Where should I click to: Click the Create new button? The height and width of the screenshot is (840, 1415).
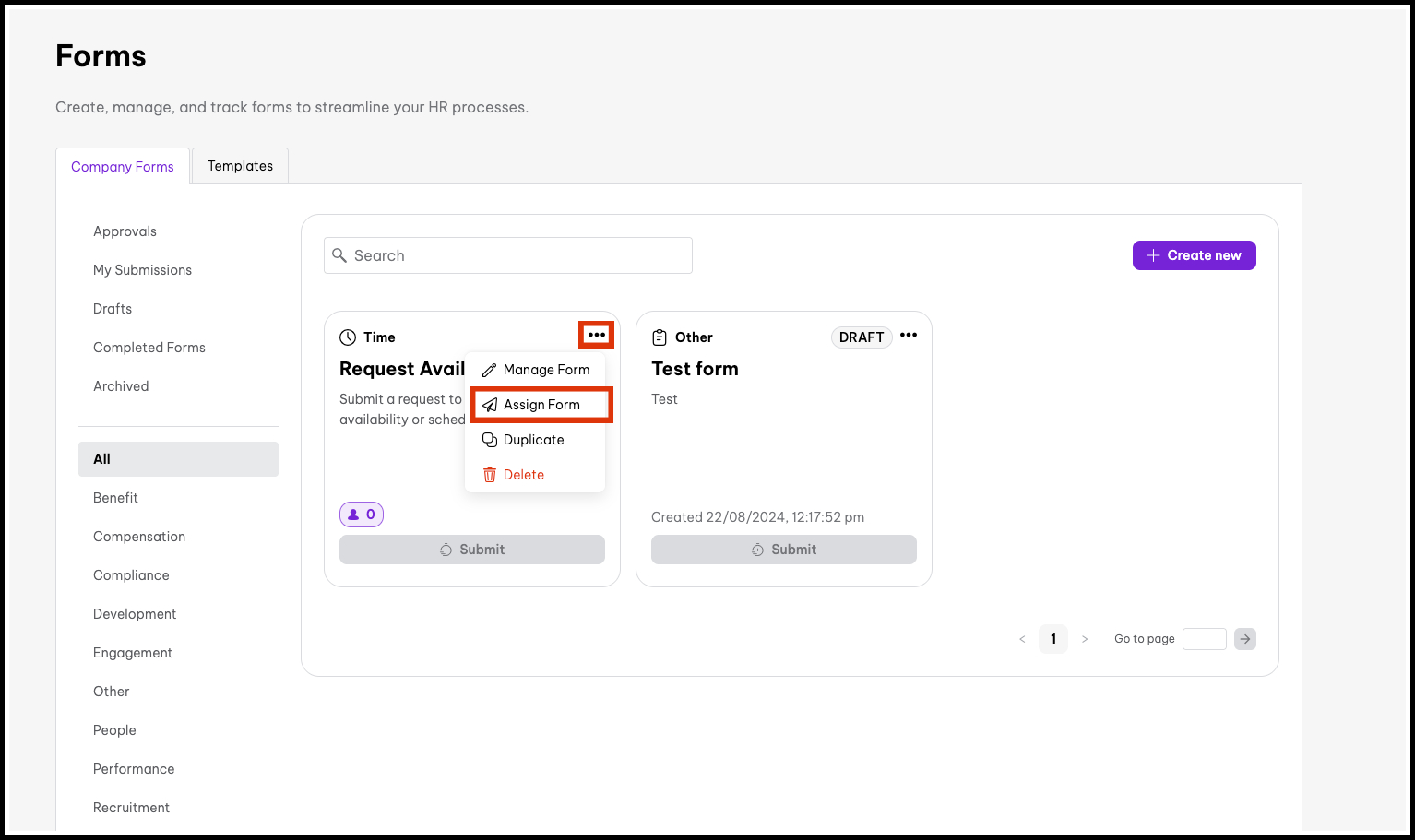pos(1194,255)
